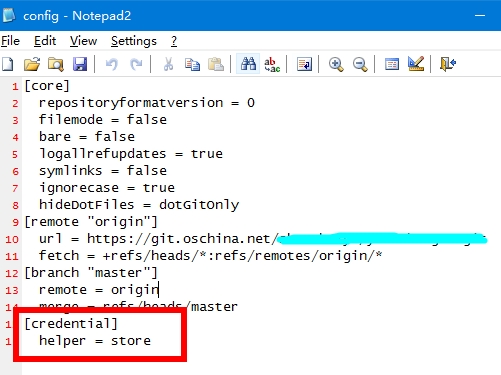The image size is (501, 375).
Task: Minimize the Notepad2 window
Action: coord(480,15)
